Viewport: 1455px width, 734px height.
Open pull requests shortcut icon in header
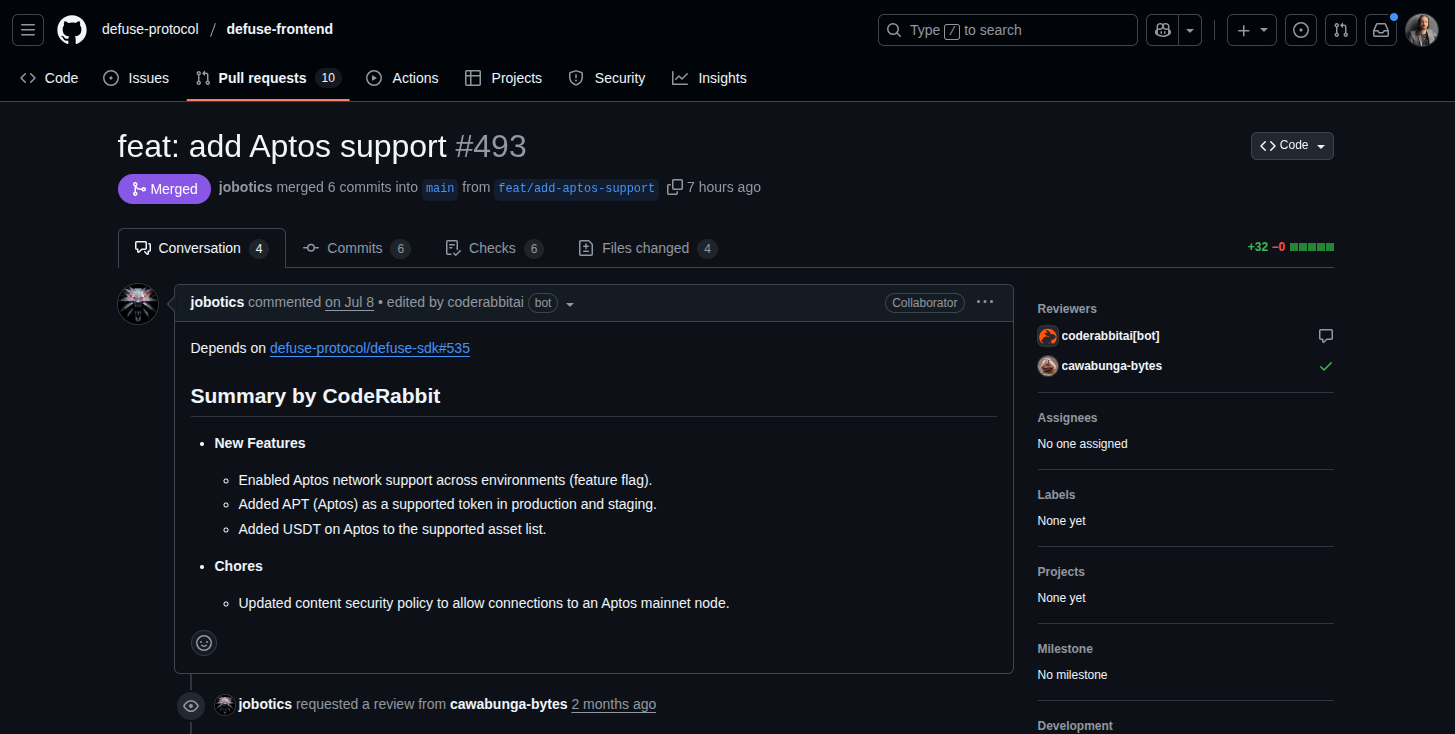1341,30
